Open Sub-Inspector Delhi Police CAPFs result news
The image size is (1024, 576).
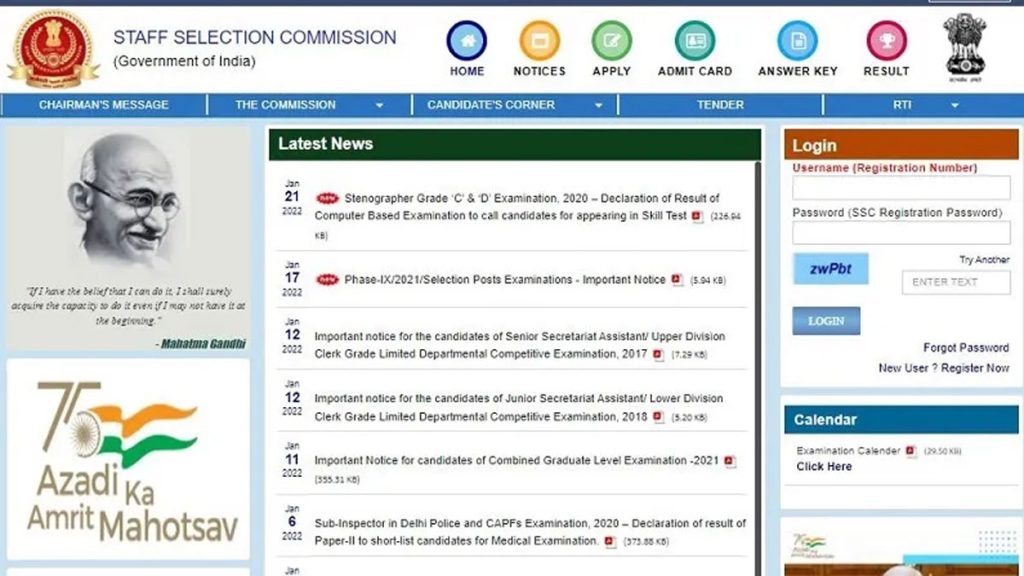(530, 532)
